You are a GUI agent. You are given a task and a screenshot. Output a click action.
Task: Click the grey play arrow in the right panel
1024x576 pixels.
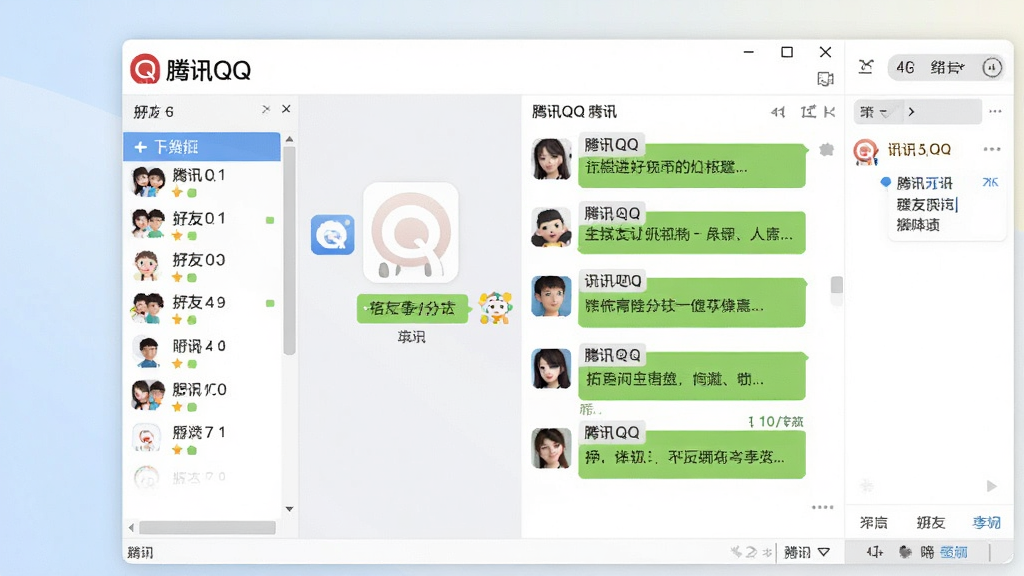991,486
